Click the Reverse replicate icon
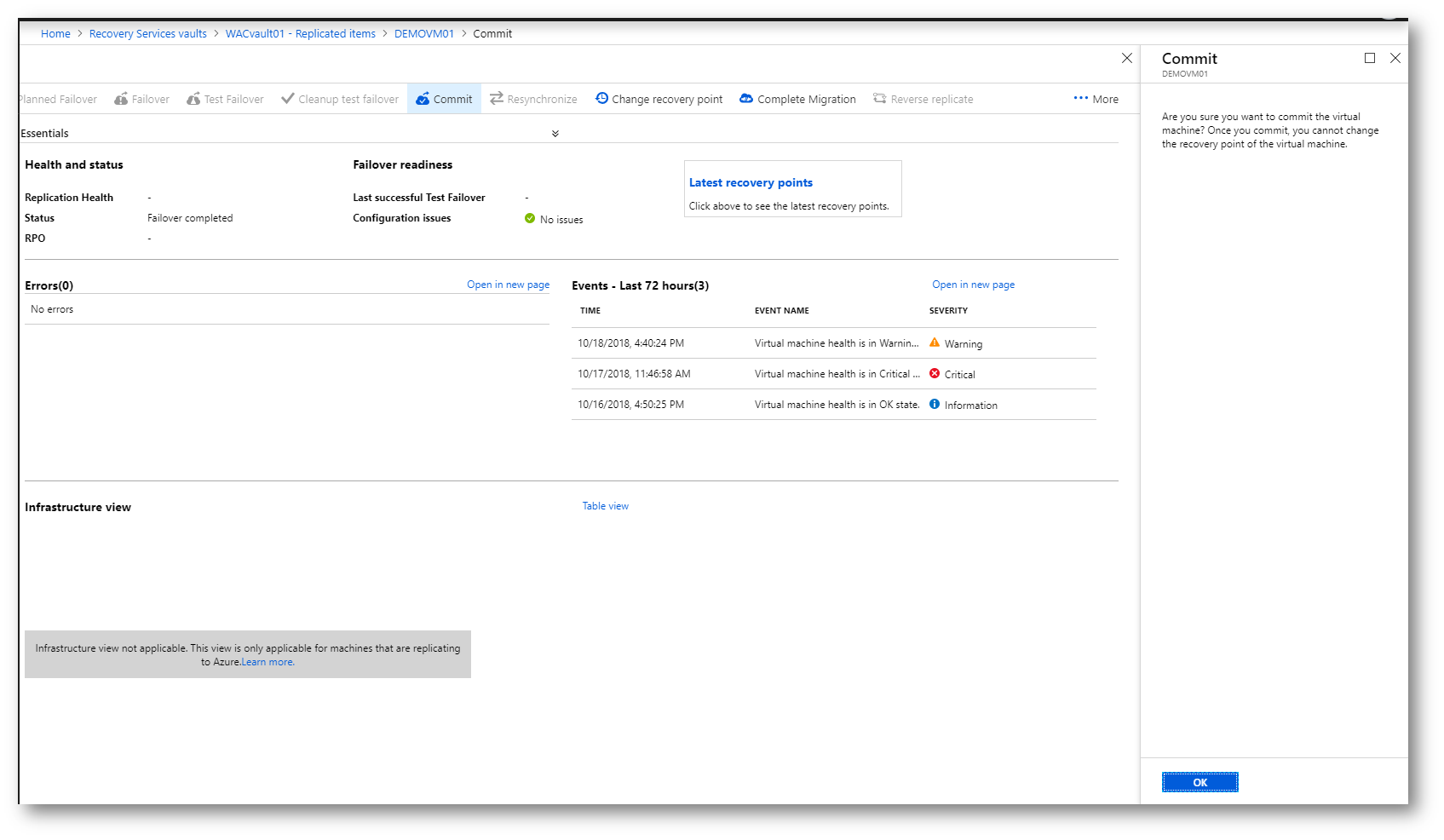 coord(880,99)
